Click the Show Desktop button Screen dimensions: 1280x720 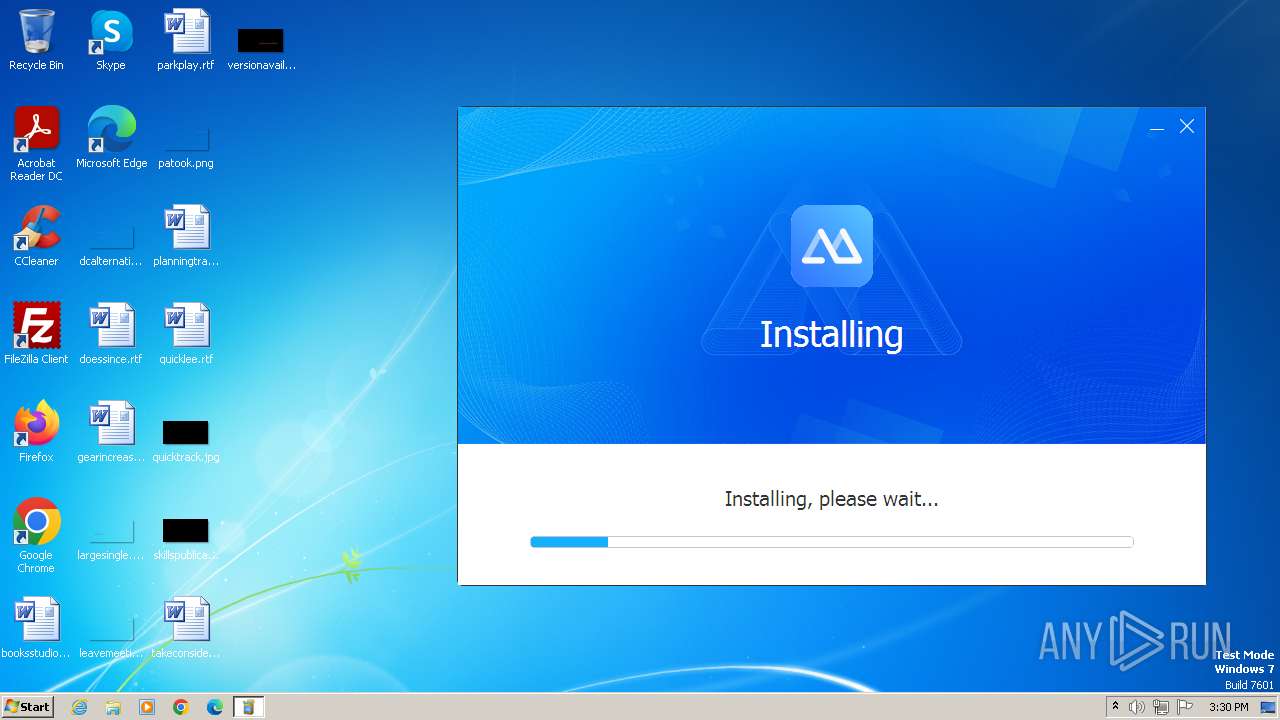coord(1268,707)
